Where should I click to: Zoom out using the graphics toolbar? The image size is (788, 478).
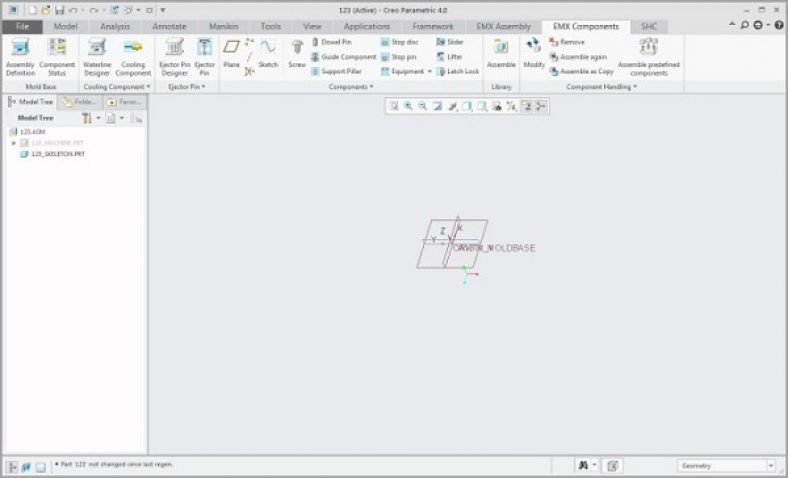[423, 106]
